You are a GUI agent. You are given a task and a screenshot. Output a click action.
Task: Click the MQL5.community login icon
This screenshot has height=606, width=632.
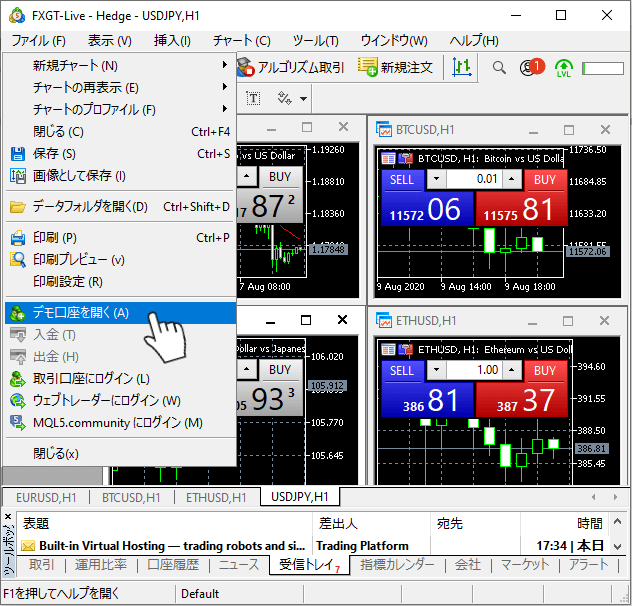[x=18, y=423]
